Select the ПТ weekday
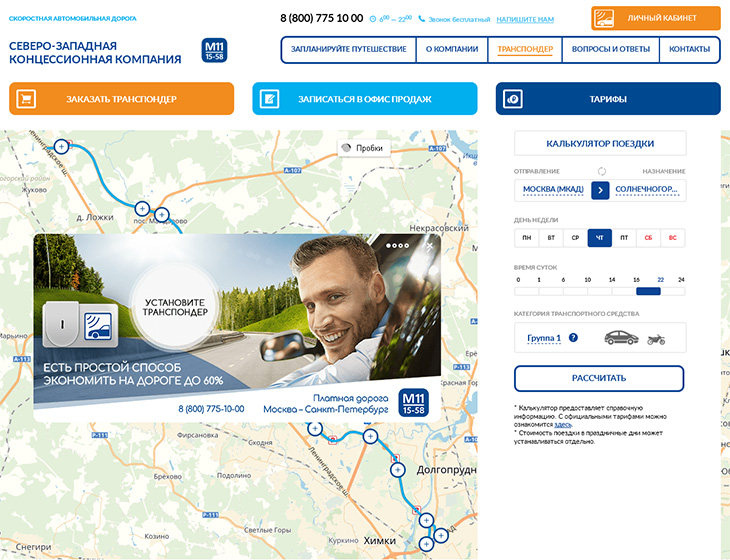This screenshot has width=730, height=560. [x=624, y=238]
